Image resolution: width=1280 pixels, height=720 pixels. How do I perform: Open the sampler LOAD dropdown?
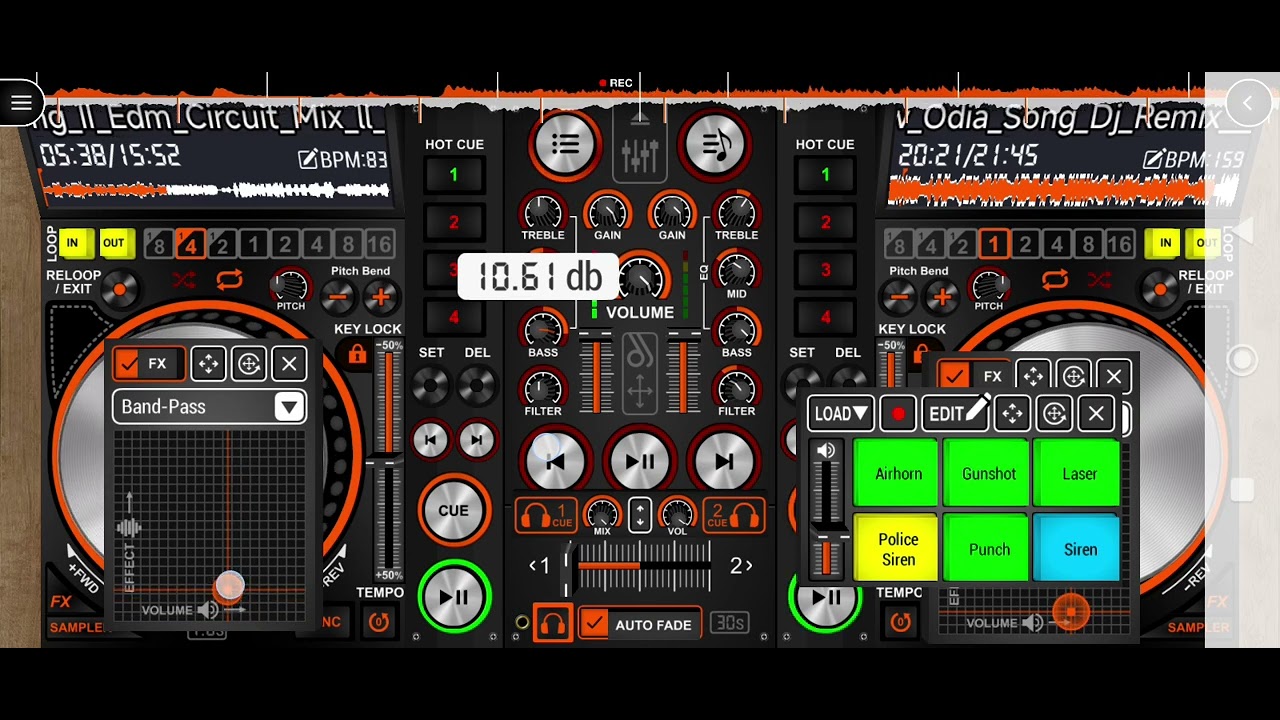841,413
